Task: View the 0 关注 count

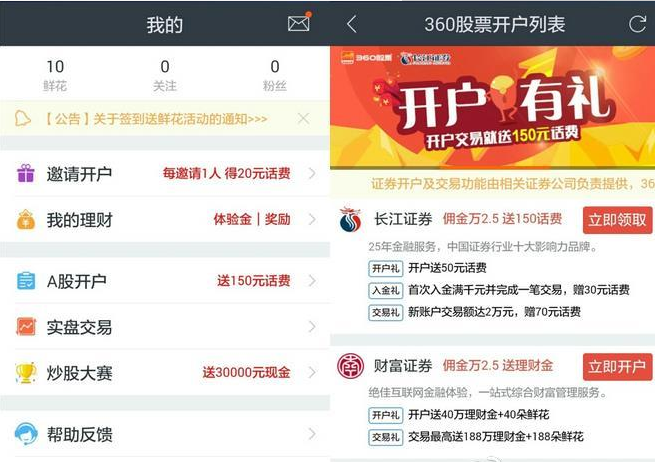Action: [165, 75]
